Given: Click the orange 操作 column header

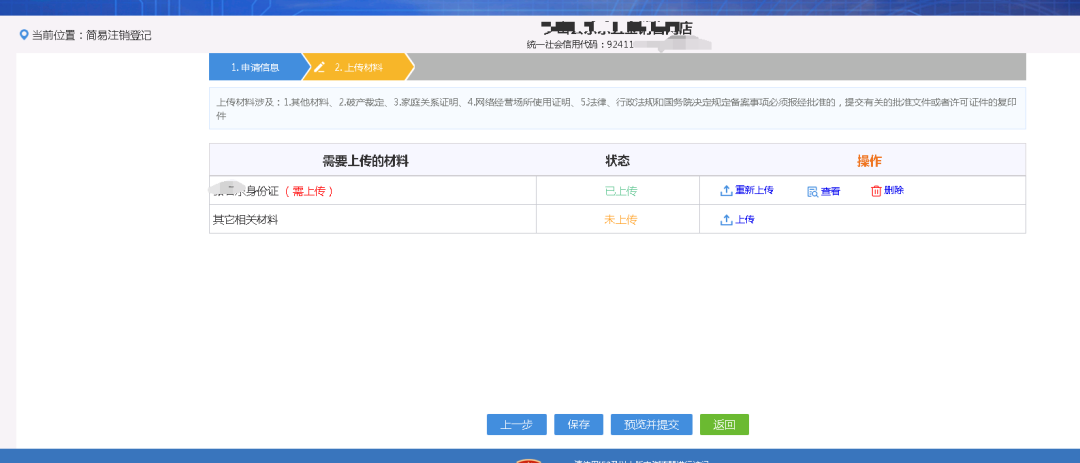Looking at the screenshot, I should tap(869, 161).
